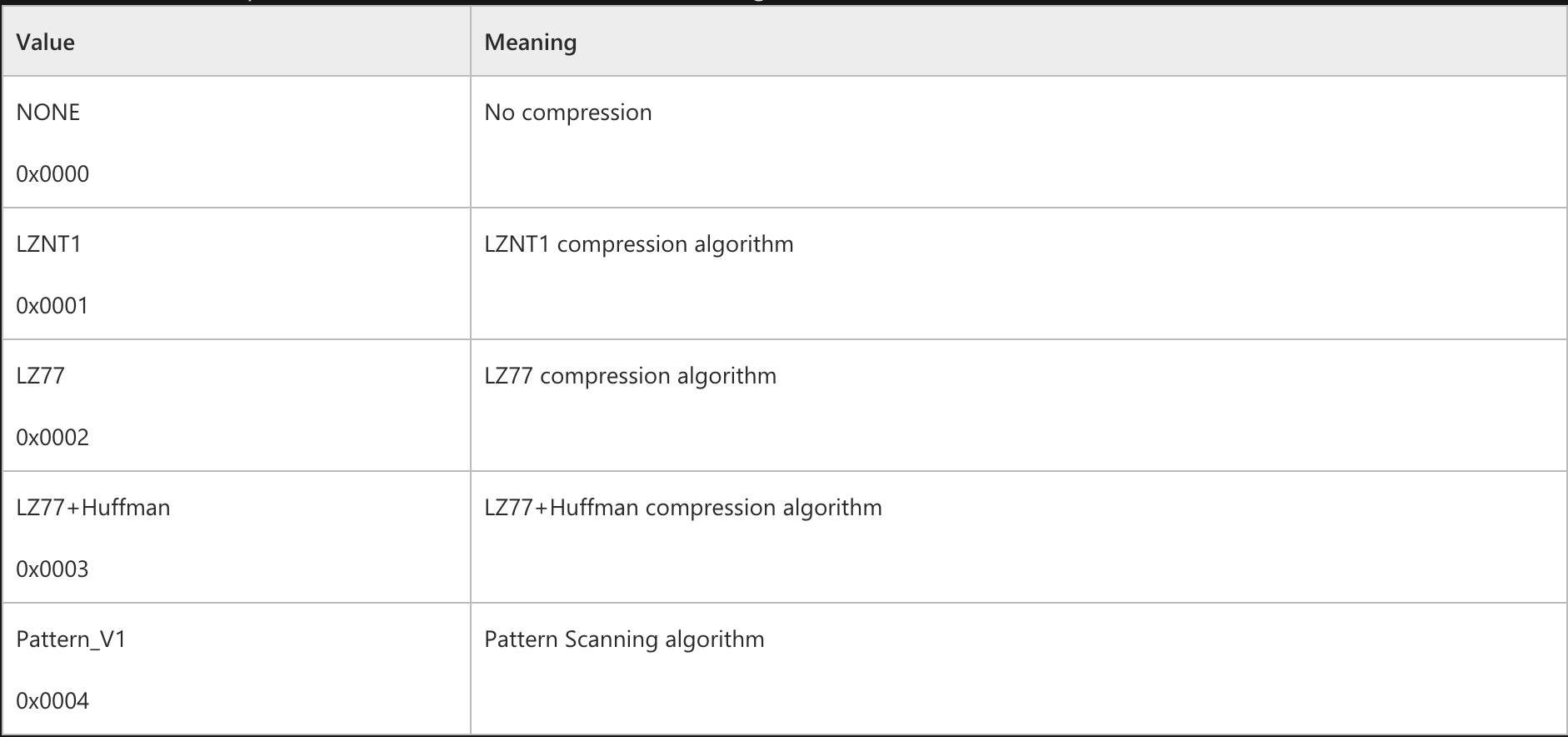Click the "No compression" description
The image size is (1568, 737).
coord(568,113)
